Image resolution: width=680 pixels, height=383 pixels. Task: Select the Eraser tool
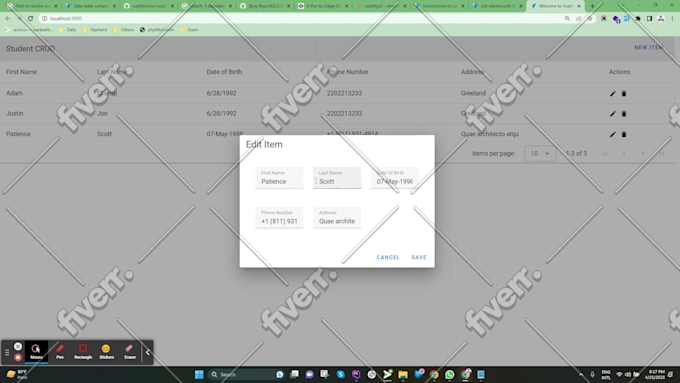(130, 352)
